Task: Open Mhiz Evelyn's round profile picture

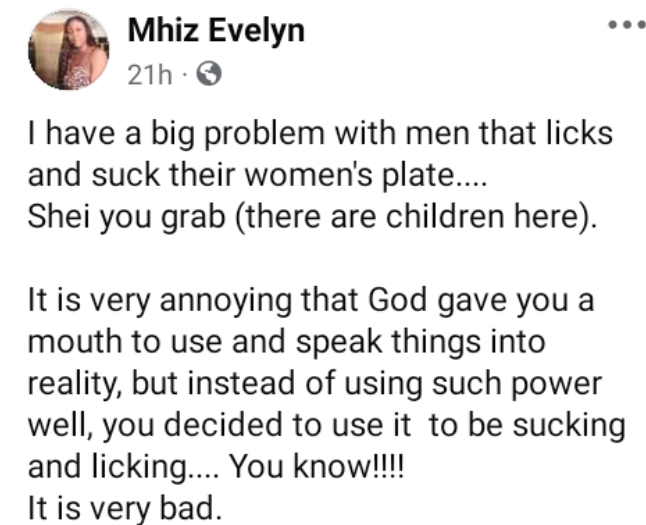Action: (68, 50)
